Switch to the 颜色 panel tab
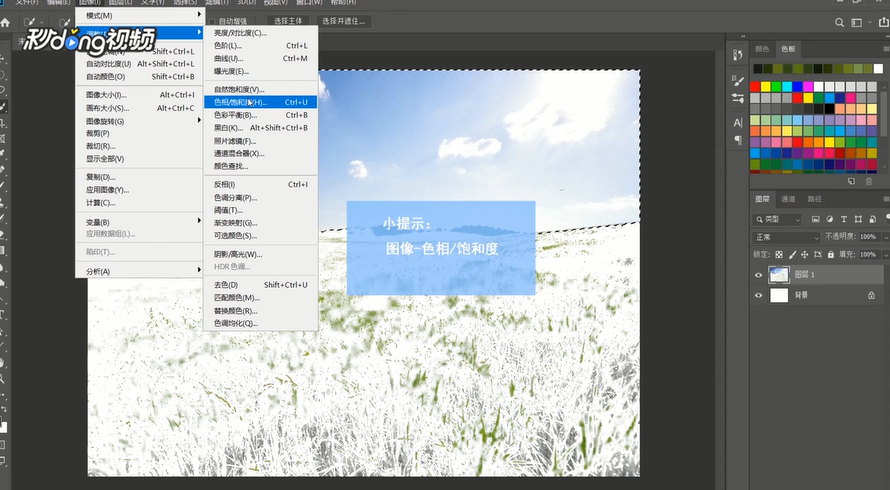 tap(762, 49)
